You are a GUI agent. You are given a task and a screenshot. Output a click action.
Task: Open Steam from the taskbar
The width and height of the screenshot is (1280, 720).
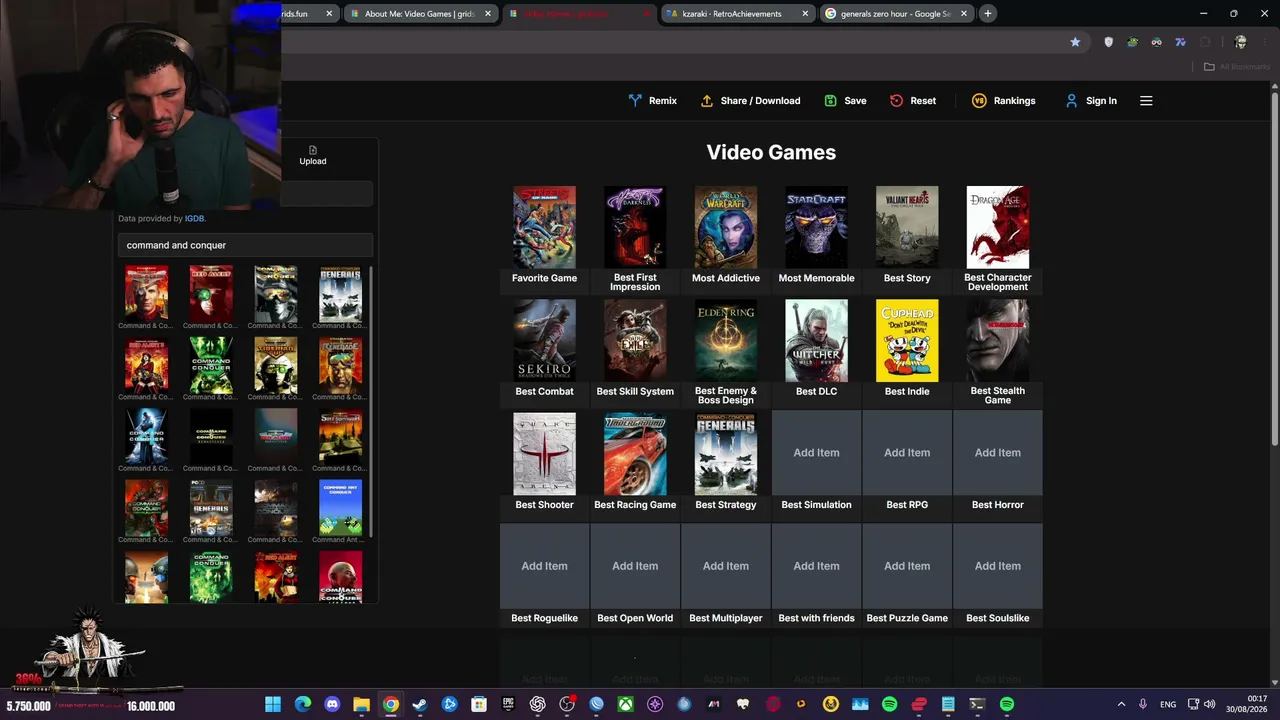(420, 705)
